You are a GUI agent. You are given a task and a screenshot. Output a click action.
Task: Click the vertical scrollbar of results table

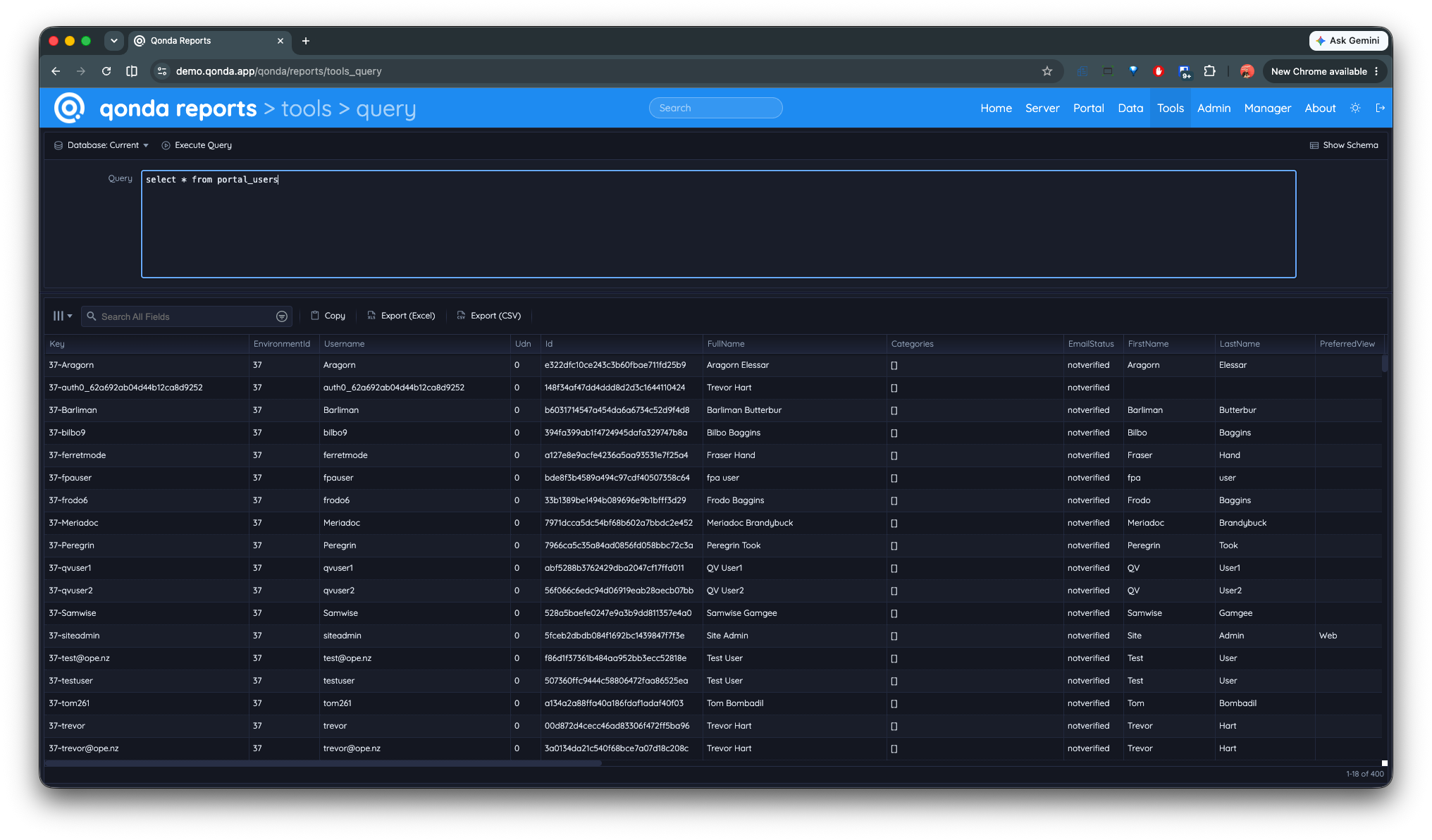coord(1384,364)
